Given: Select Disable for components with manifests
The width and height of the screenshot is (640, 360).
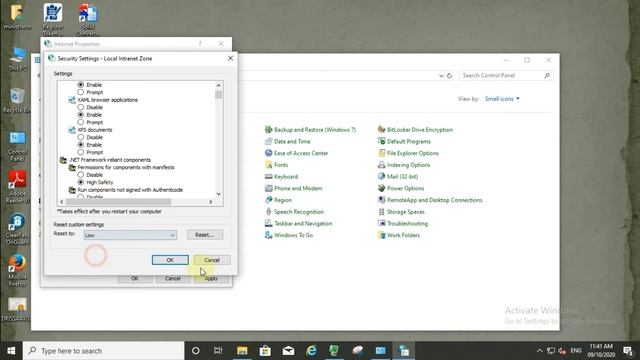Looking at the screenshot, I should pyautogui.click(x=80, y=175).
